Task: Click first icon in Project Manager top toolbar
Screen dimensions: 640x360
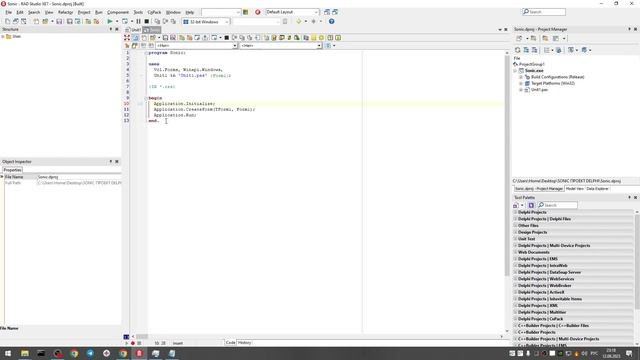Action: point(519,38)
